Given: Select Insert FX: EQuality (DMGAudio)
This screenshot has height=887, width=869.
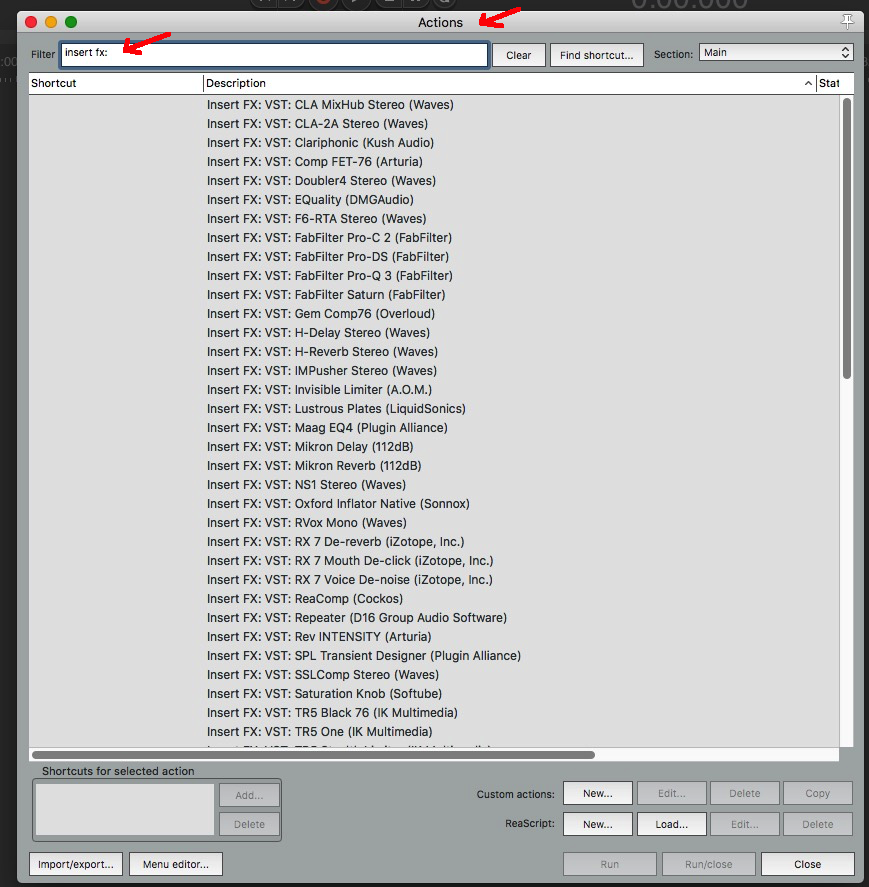Looking at the screenshot, I should point(310,200).
